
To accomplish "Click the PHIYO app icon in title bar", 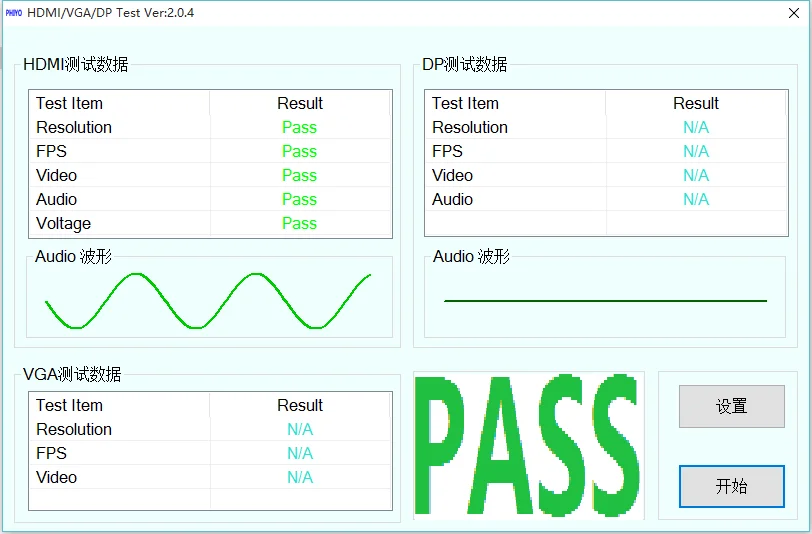I will point(13,13).
